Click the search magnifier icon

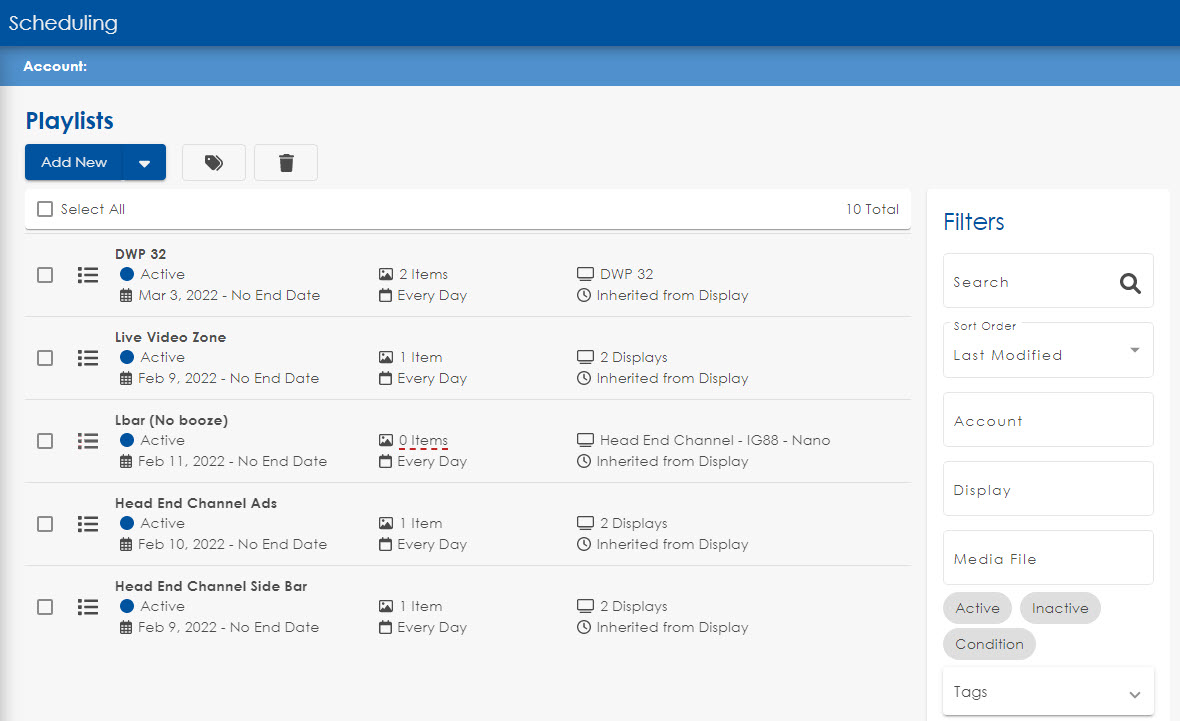tap(1130, 283)
